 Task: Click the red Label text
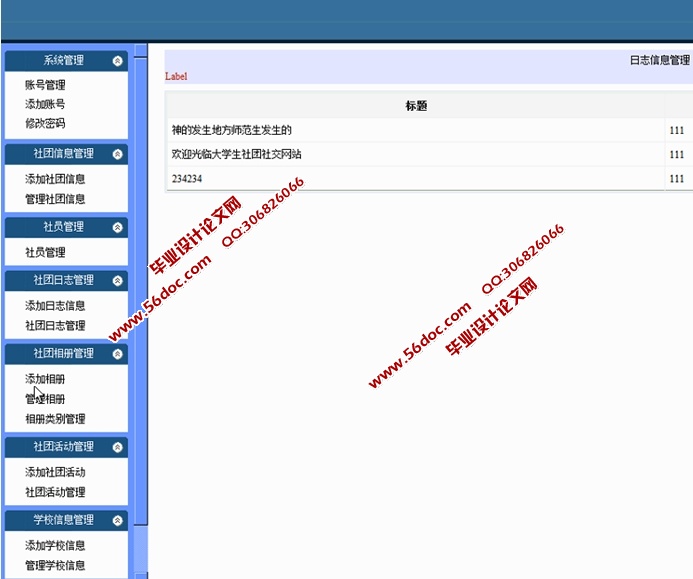tap(176, 76)
